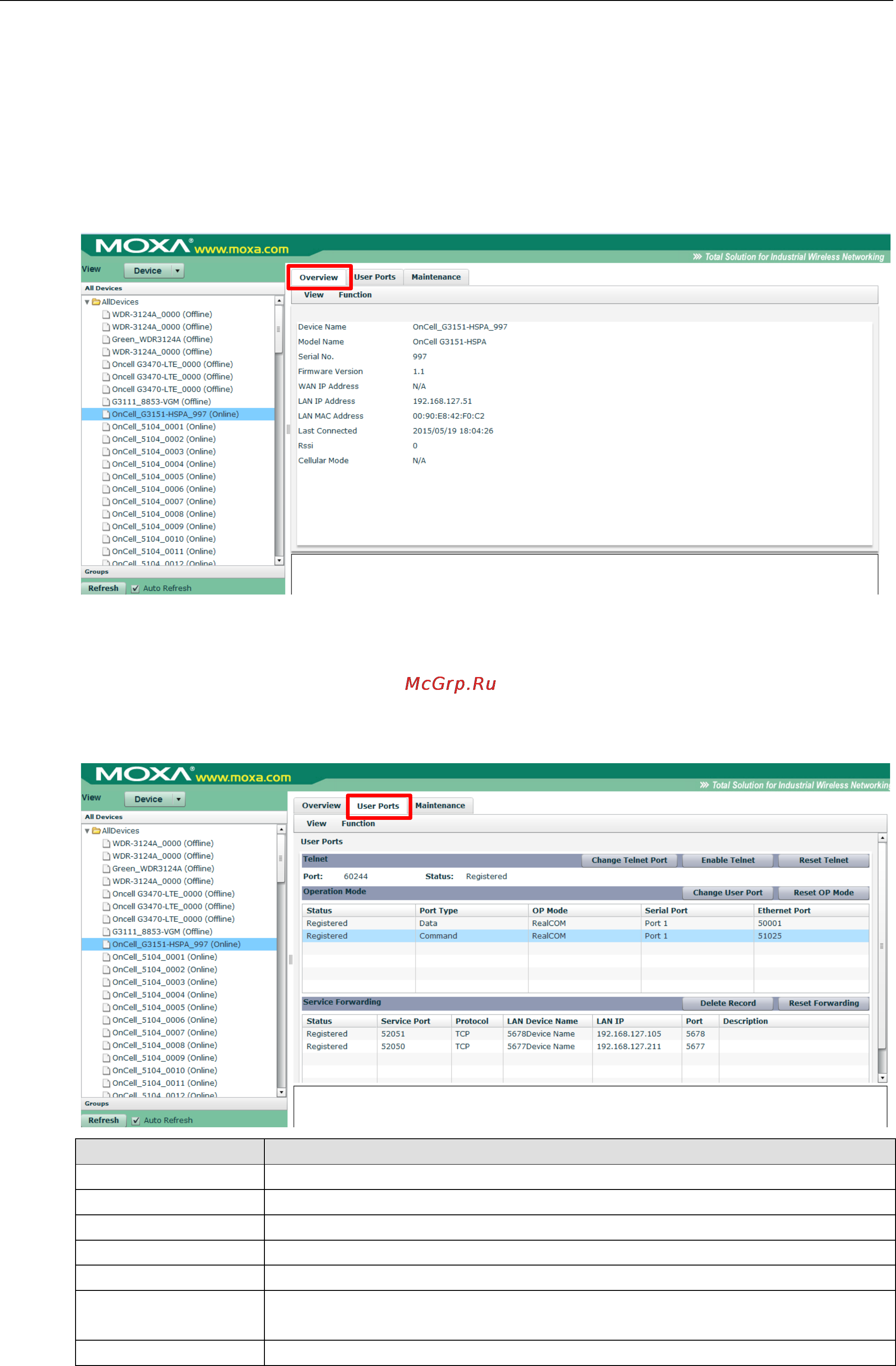Click file icon beside G3111_8853-VGM in lower screenshot
The image size is (896, 1366).
click(x=106, y=931)
